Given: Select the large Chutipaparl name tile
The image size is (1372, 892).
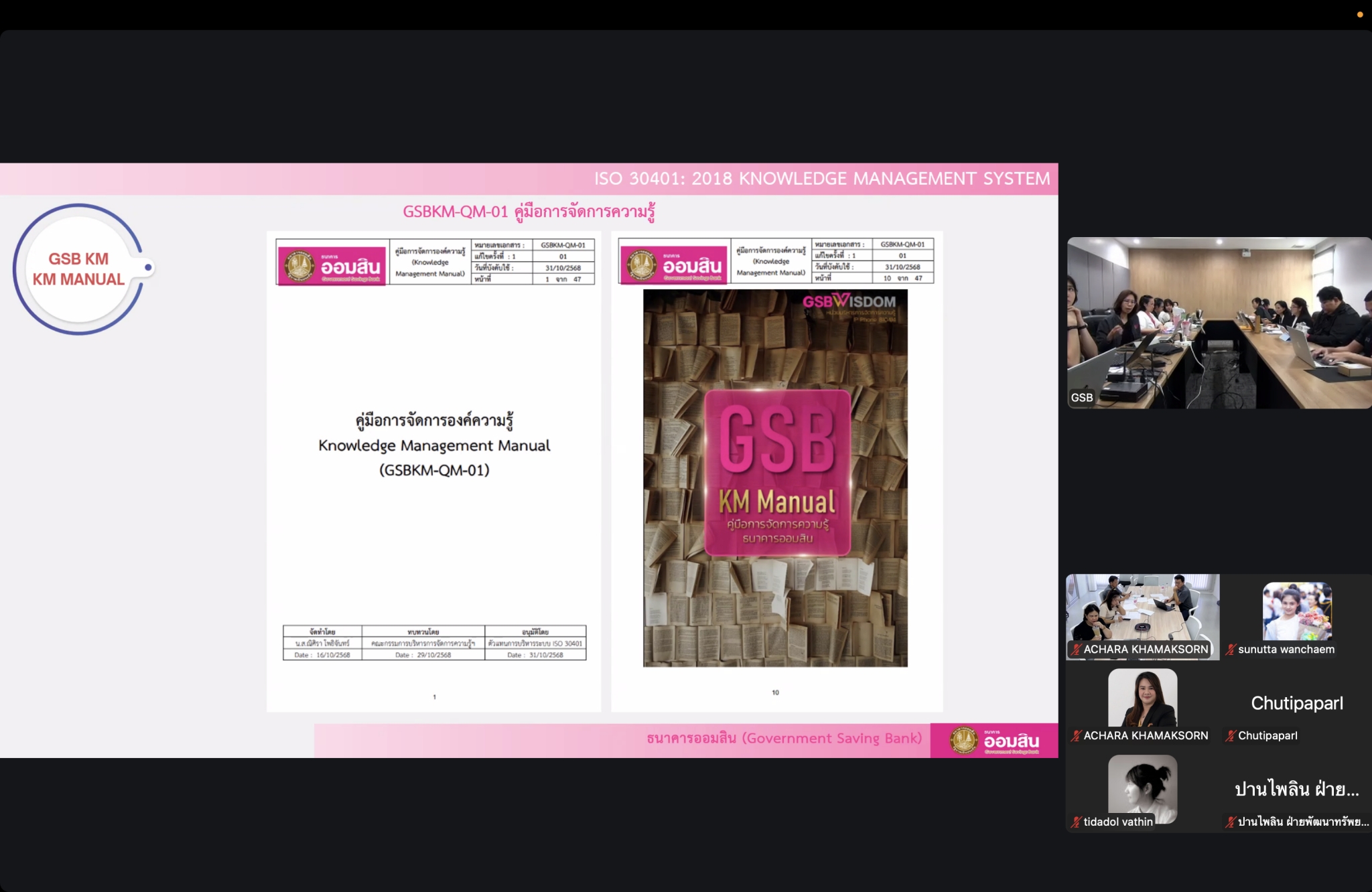Looking at the screenshot, I should (1297, 703).
